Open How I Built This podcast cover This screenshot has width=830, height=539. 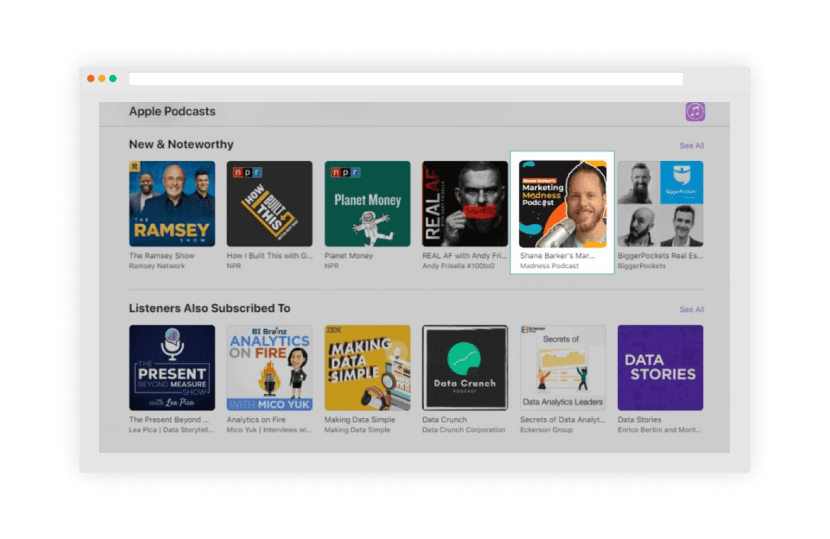pyautogui.click(x=269, y=204)
